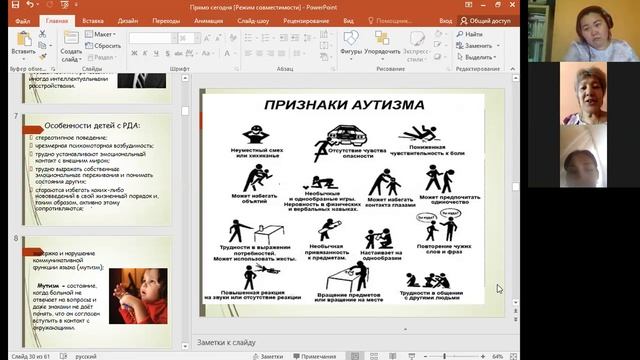This screenshot has height=360, width=640.
Task: Toggle Заметки notes pane in status bar
Action: (268, 356)
